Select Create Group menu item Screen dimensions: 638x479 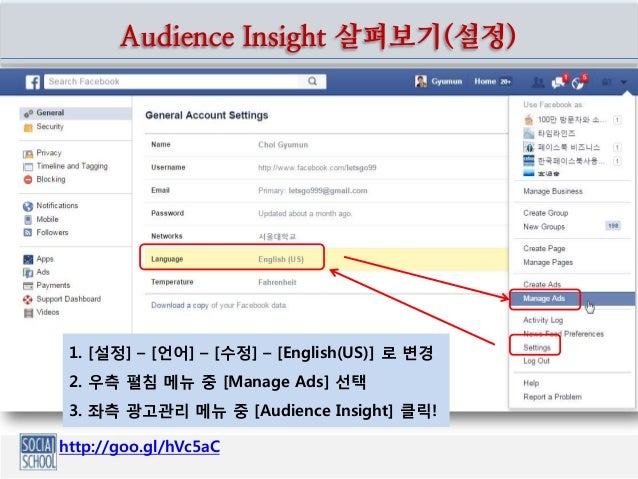[545, 213]
